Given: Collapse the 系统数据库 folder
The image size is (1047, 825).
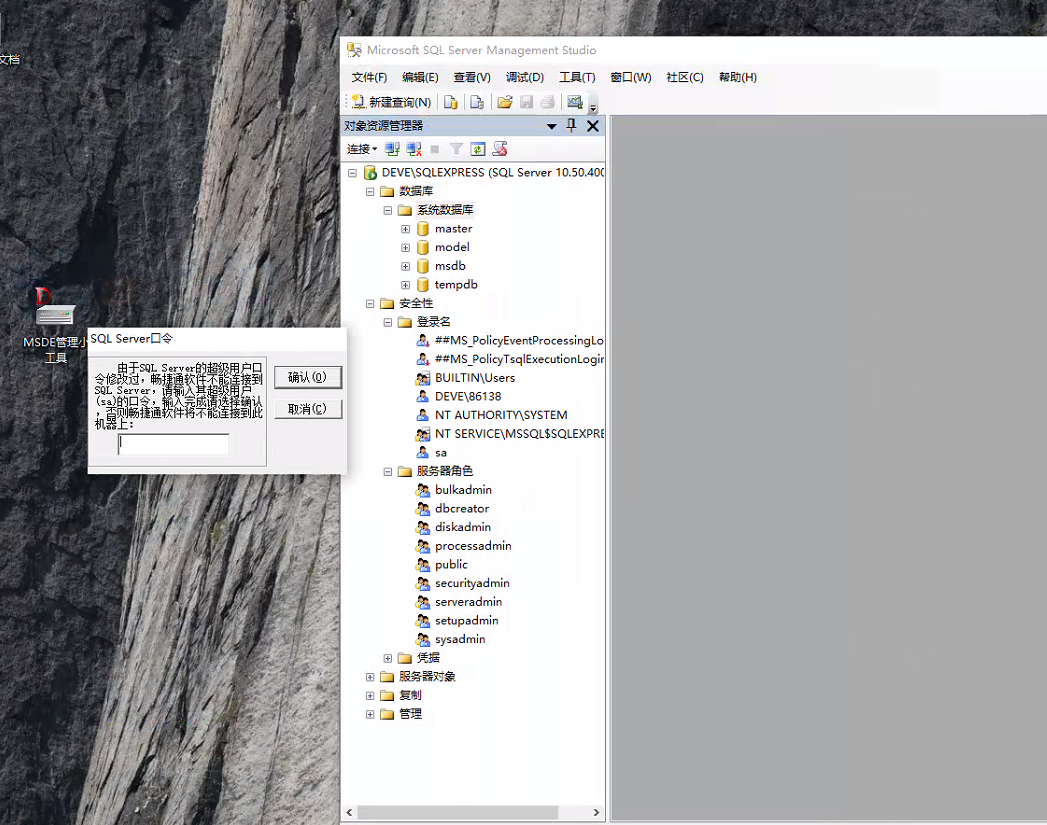Looking at the screenshot, I should [x=388, y=210].
